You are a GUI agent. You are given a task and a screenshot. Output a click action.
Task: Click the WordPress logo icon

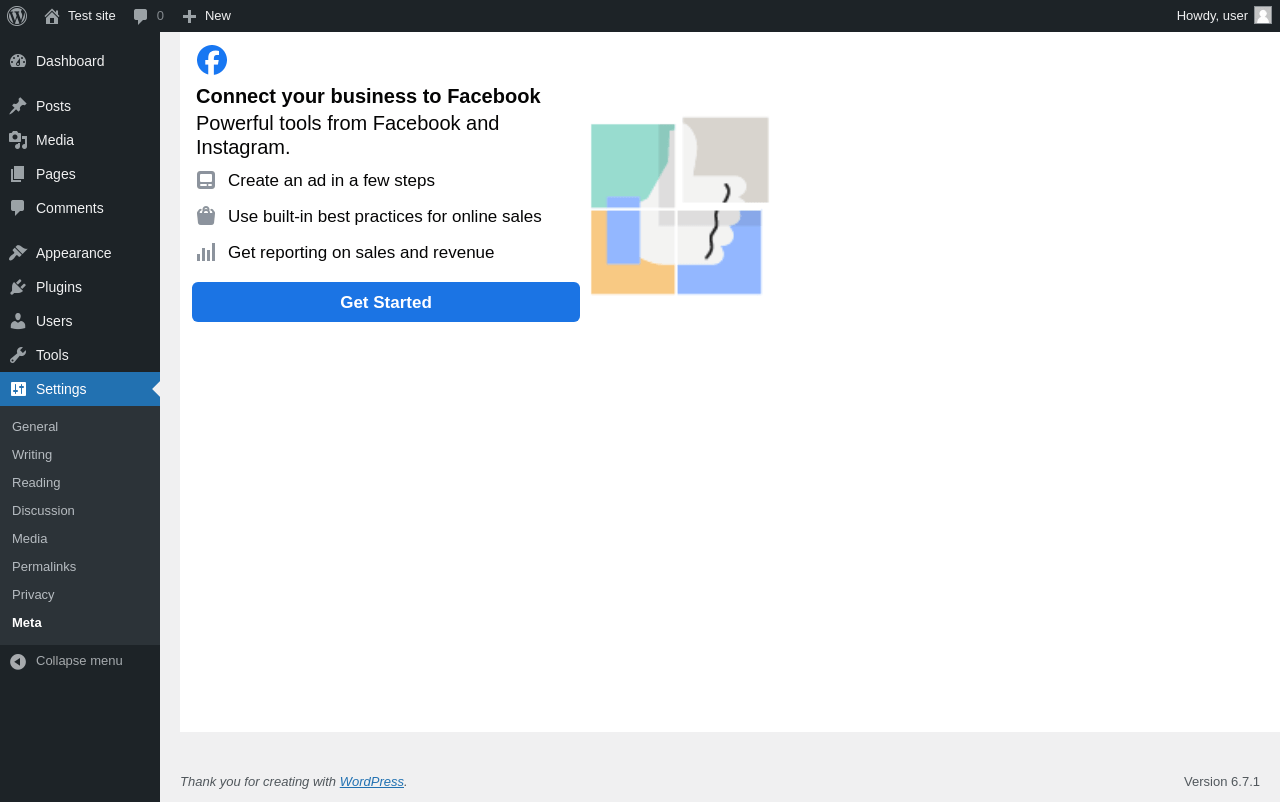pos(17,16)
